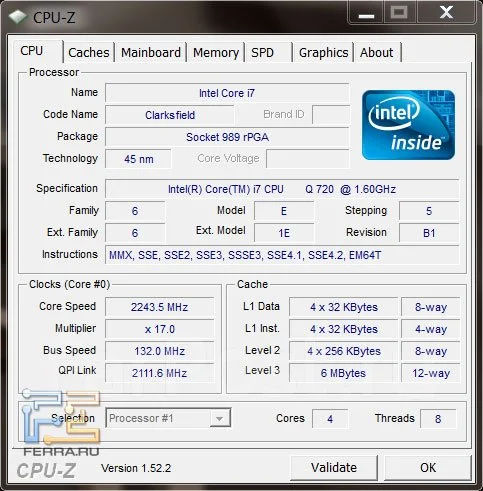Viewport: 483px width, 491px height.
Task: Click the Socket 989 rPGA package value
Action: point(227,137)
